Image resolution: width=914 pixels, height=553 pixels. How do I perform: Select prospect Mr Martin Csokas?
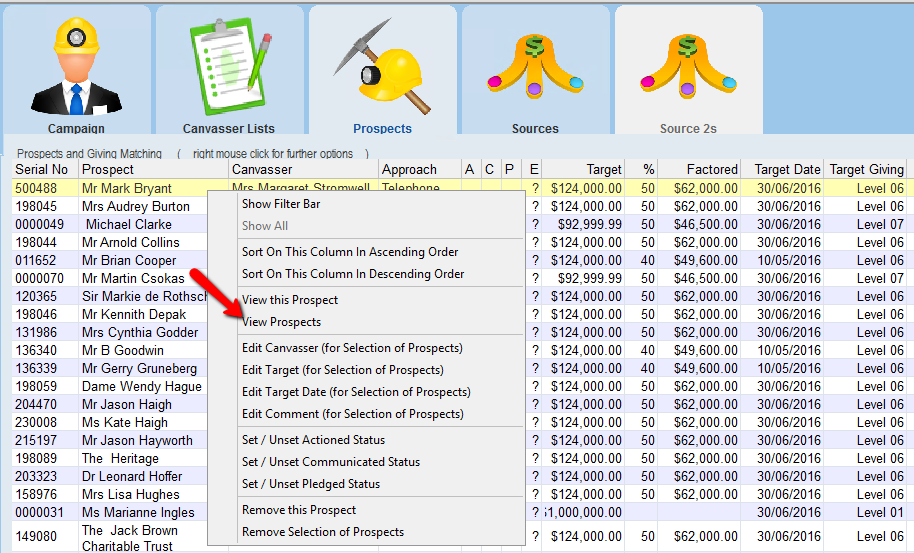click(x=133, y=279)
